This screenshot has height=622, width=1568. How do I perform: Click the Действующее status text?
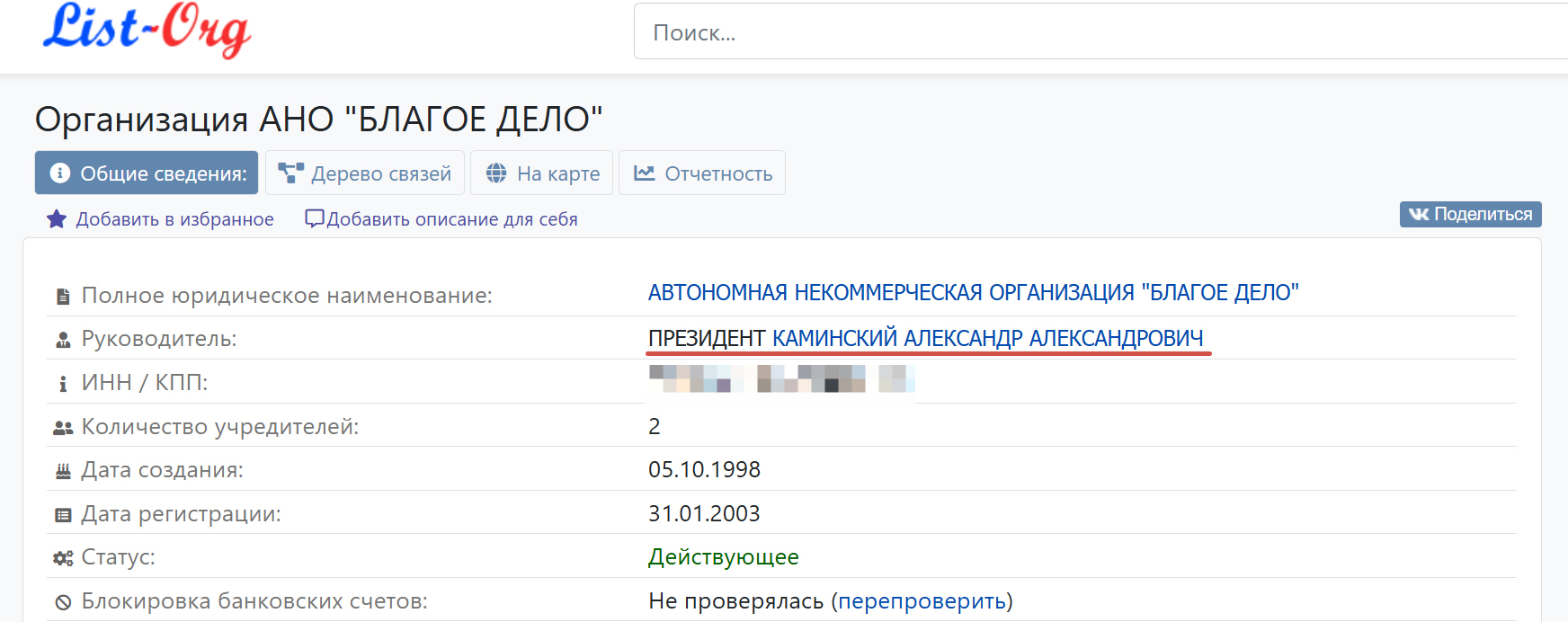point(724,557)
